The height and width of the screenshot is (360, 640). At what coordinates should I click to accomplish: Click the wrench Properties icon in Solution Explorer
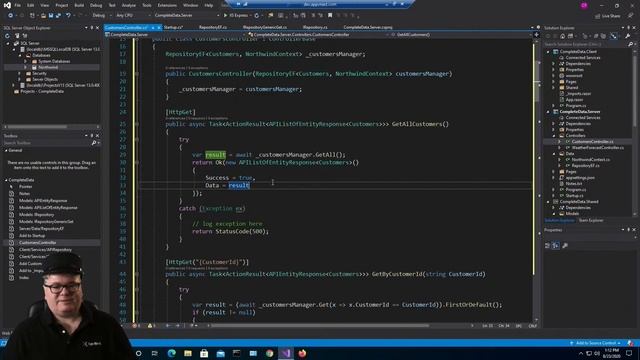627,36
